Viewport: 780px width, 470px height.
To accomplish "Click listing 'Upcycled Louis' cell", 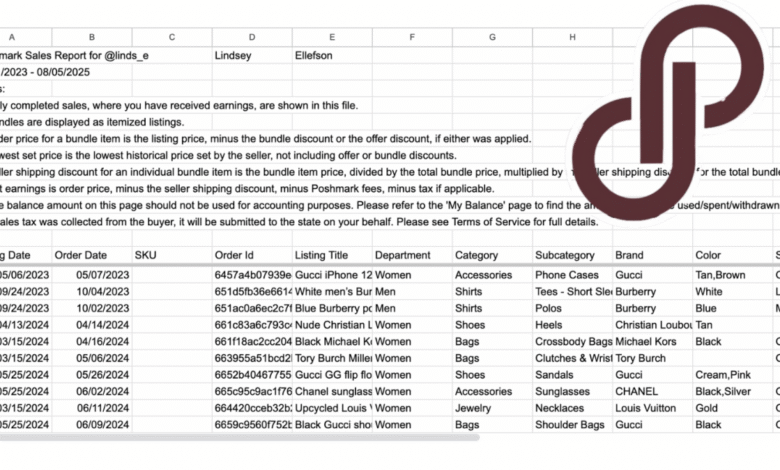I will 332,408.
